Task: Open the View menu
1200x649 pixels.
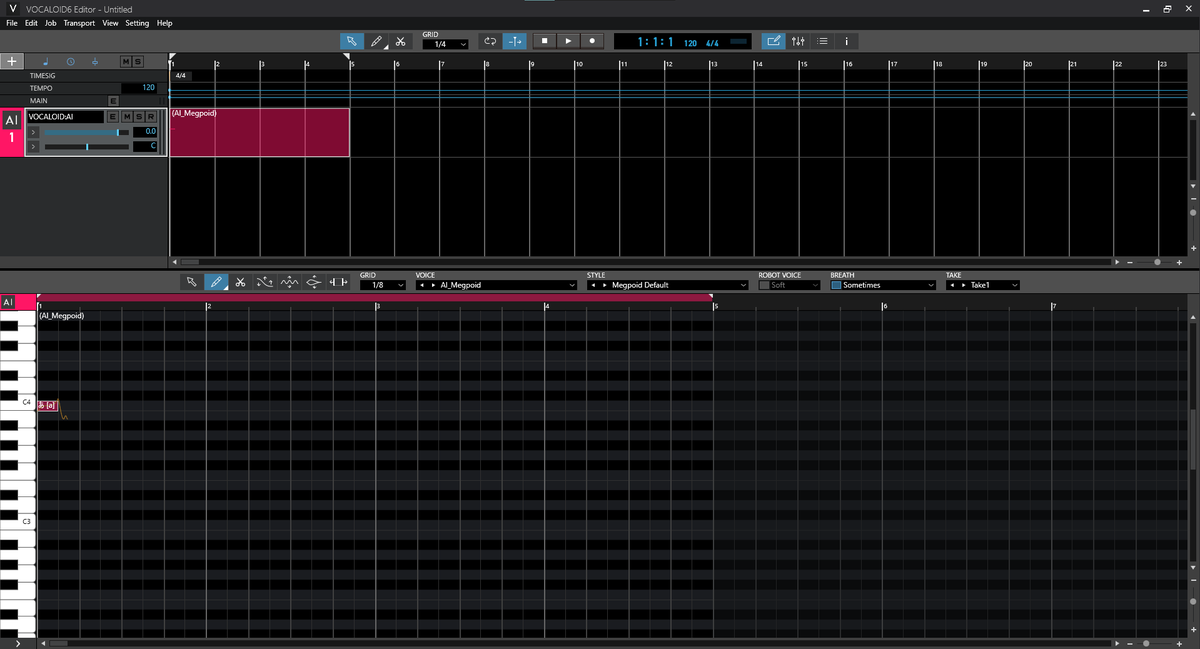Action: (x=110, y=23)
